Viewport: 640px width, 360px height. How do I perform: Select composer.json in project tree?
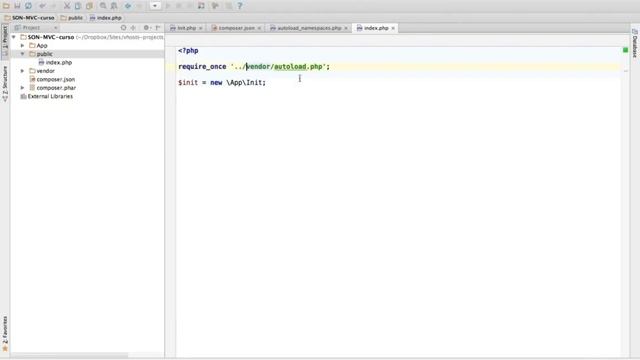52,80
